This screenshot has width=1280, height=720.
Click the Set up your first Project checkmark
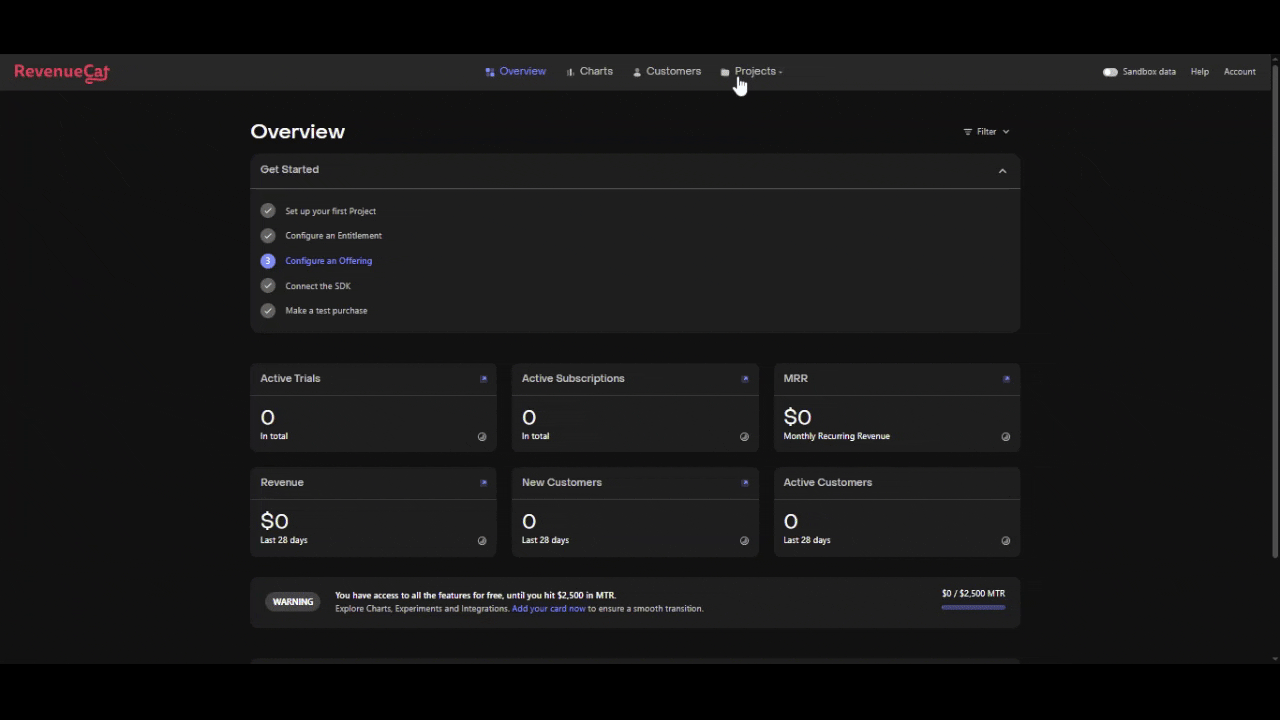267,210
